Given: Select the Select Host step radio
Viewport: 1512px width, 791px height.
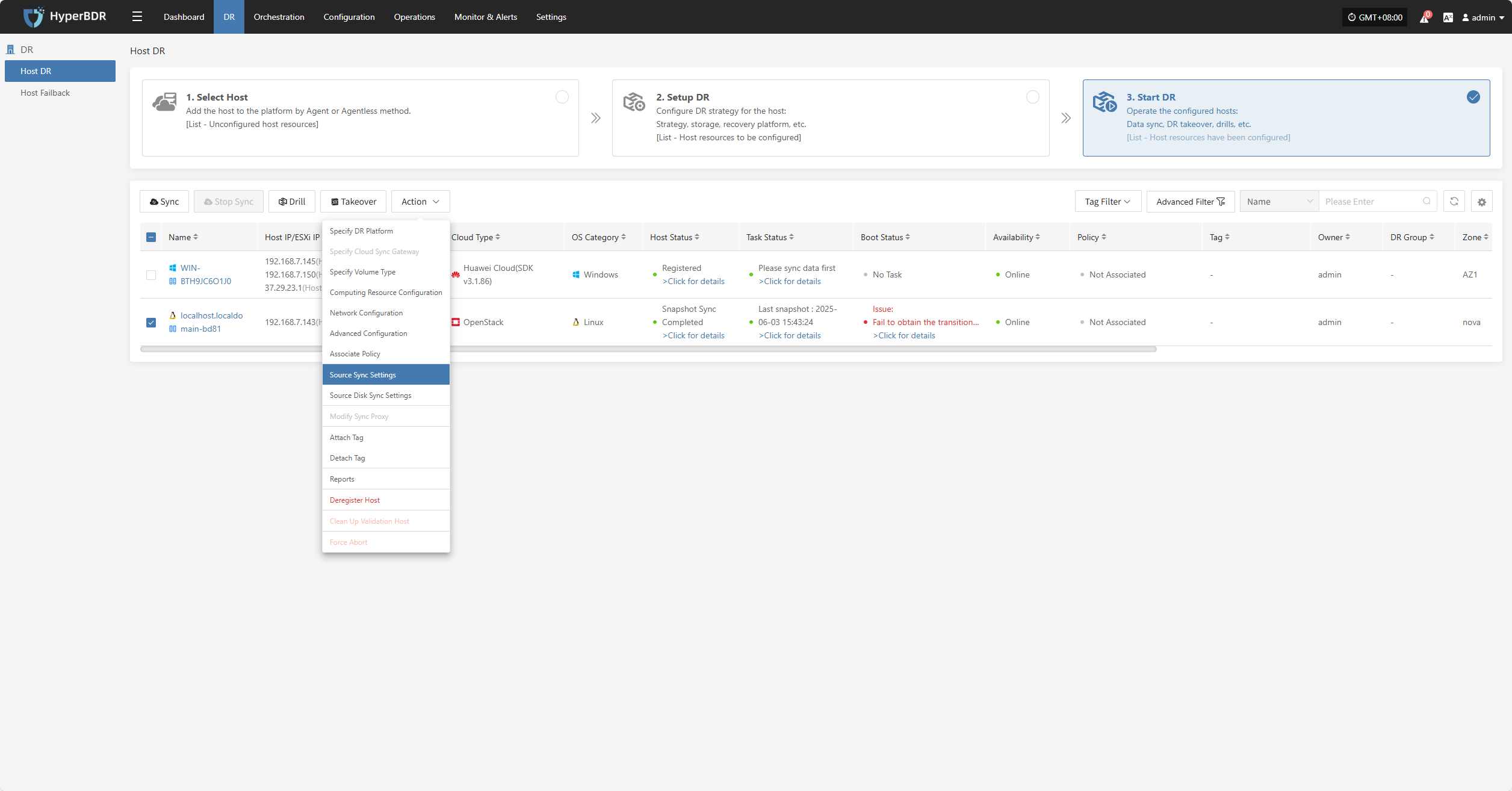Looking at the screenshot, I should pos(562,97).
